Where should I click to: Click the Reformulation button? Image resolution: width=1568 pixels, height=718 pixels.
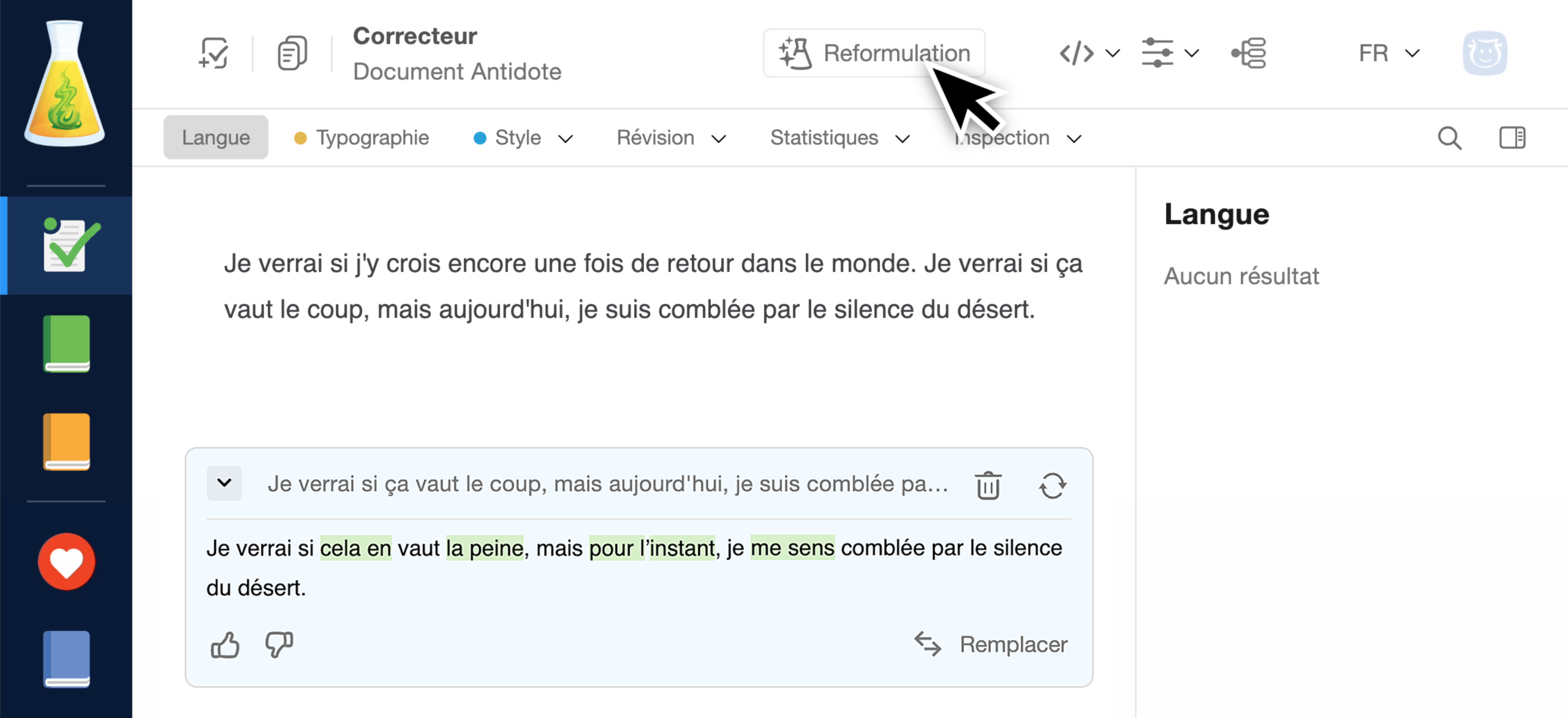[874, 53]
